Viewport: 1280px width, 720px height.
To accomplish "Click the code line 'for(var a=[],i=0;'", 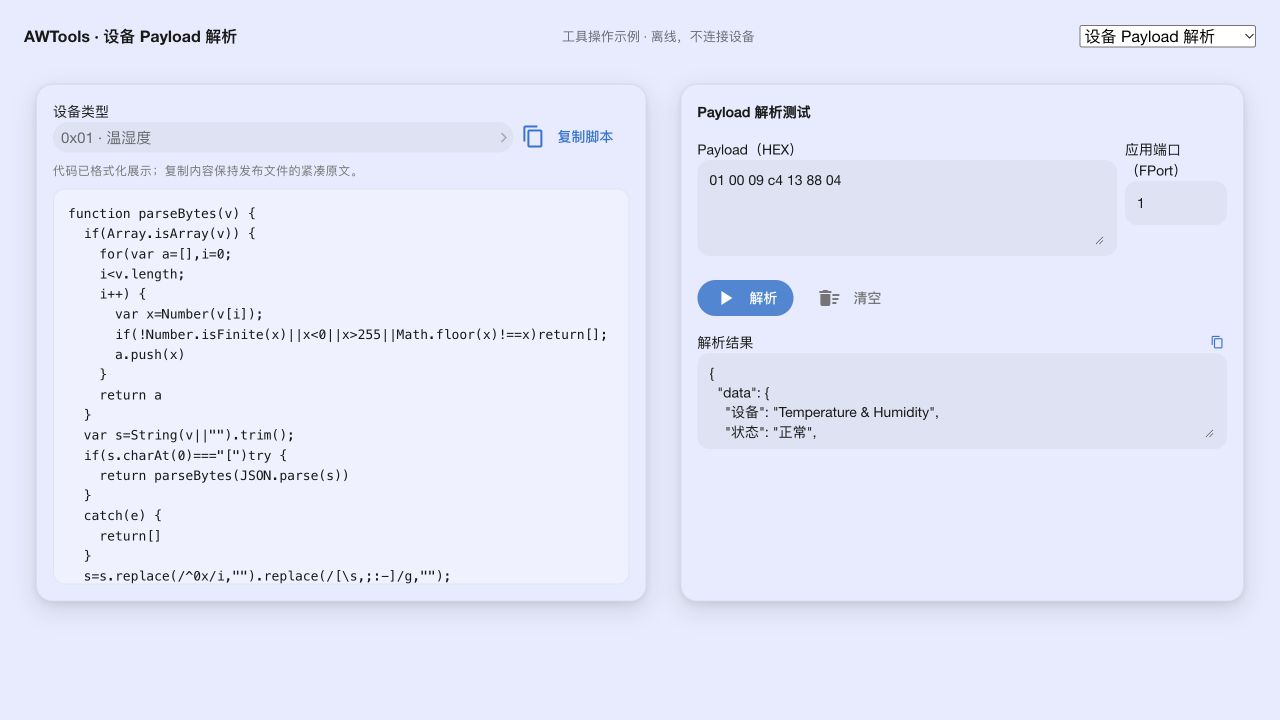I will click(166, 254).
